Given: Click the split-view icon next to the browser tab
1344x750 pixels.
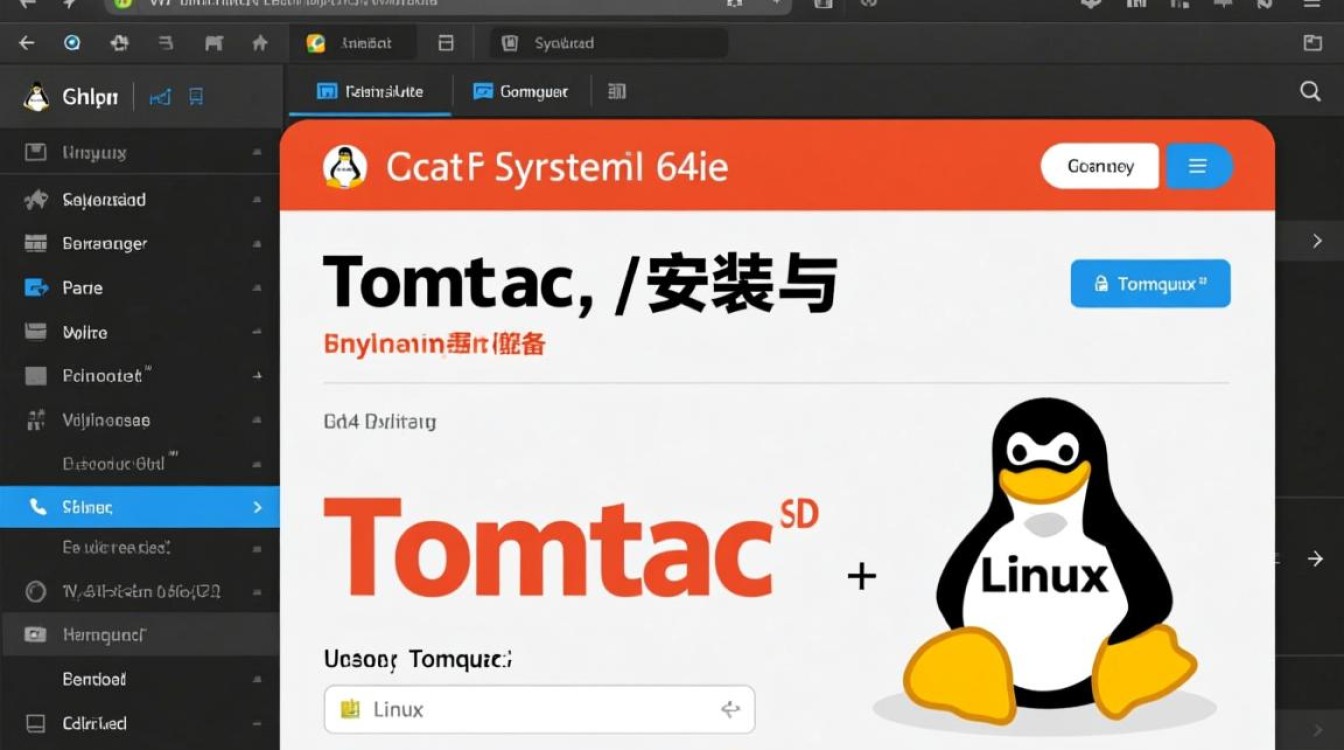Looking at the screenshot, I should (x=446, y=43).
